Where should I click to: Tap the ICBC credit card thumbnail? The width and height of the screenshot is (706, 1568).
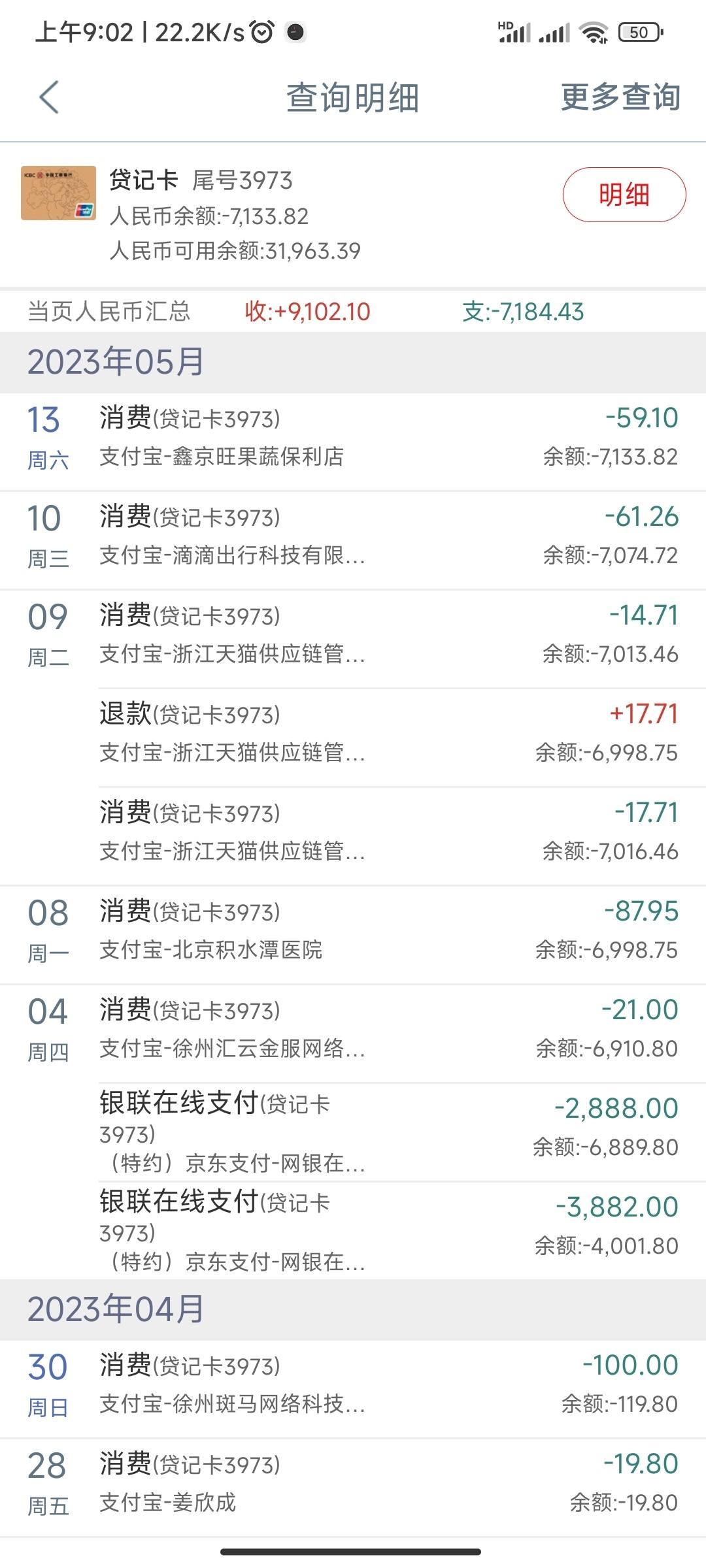click(x=58, y=193)
